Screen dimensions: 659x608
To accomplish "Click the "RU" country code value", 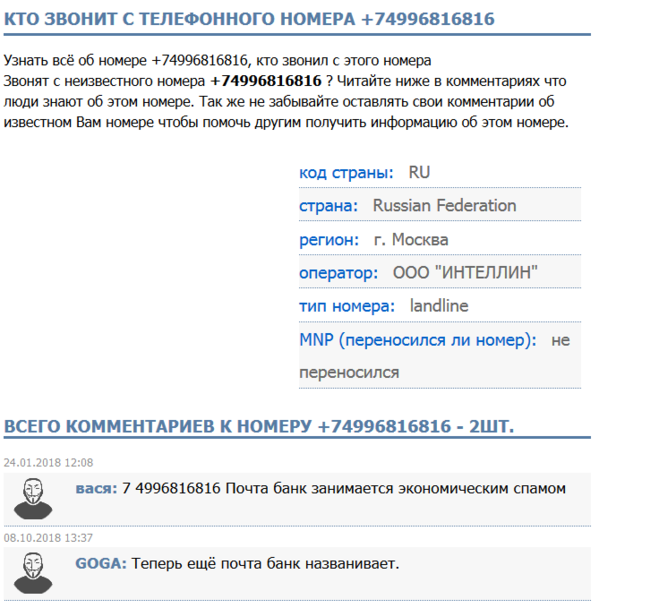I will pos(419,173).
